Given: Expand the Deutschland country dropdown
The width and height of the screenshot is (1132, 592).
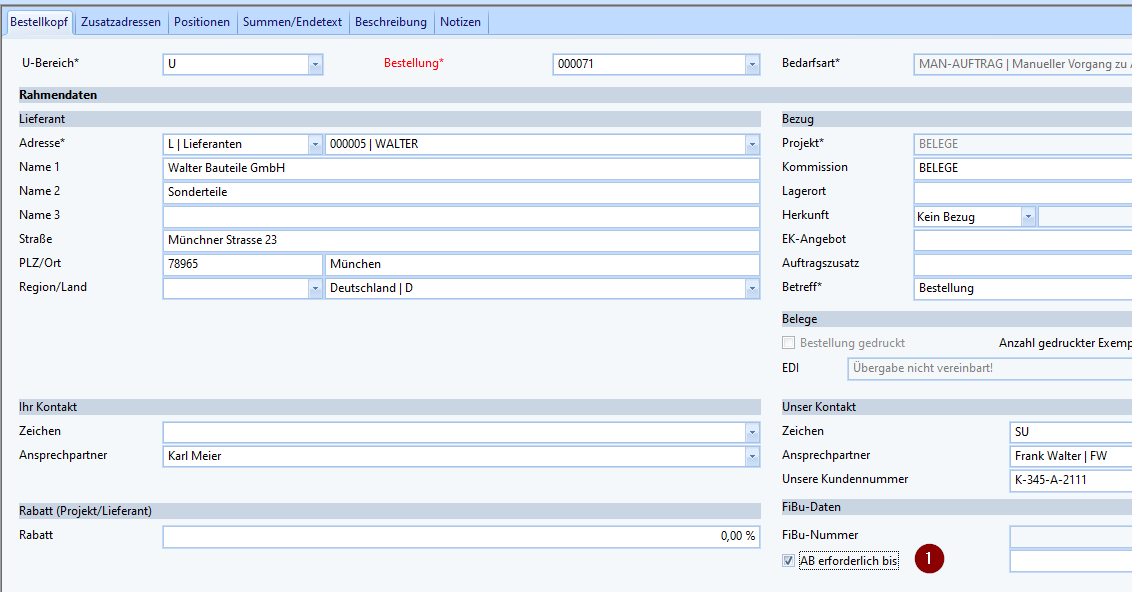Looking at the screenshot, I should point(752,288).
